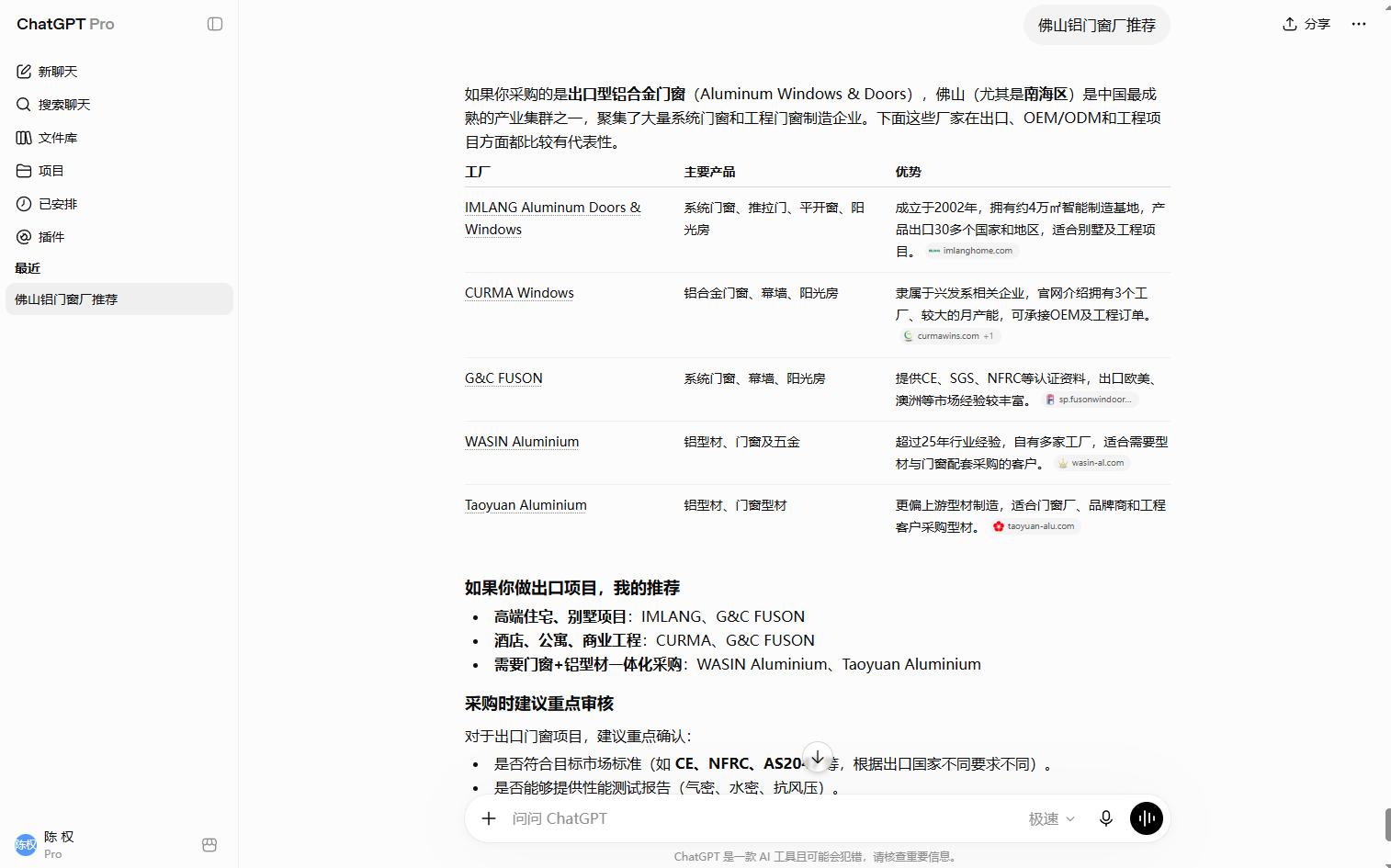The width and height of the screenshot is (1391, 868).
Task: Click the 最近 section label in sidebar
Action: [28, 268]
